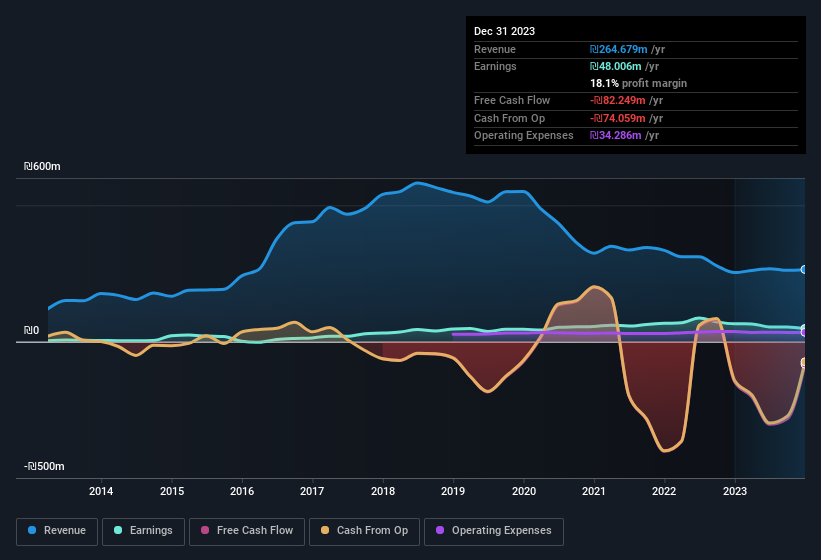Click the 2017 label on the x-axis

(x=312, y=491)
